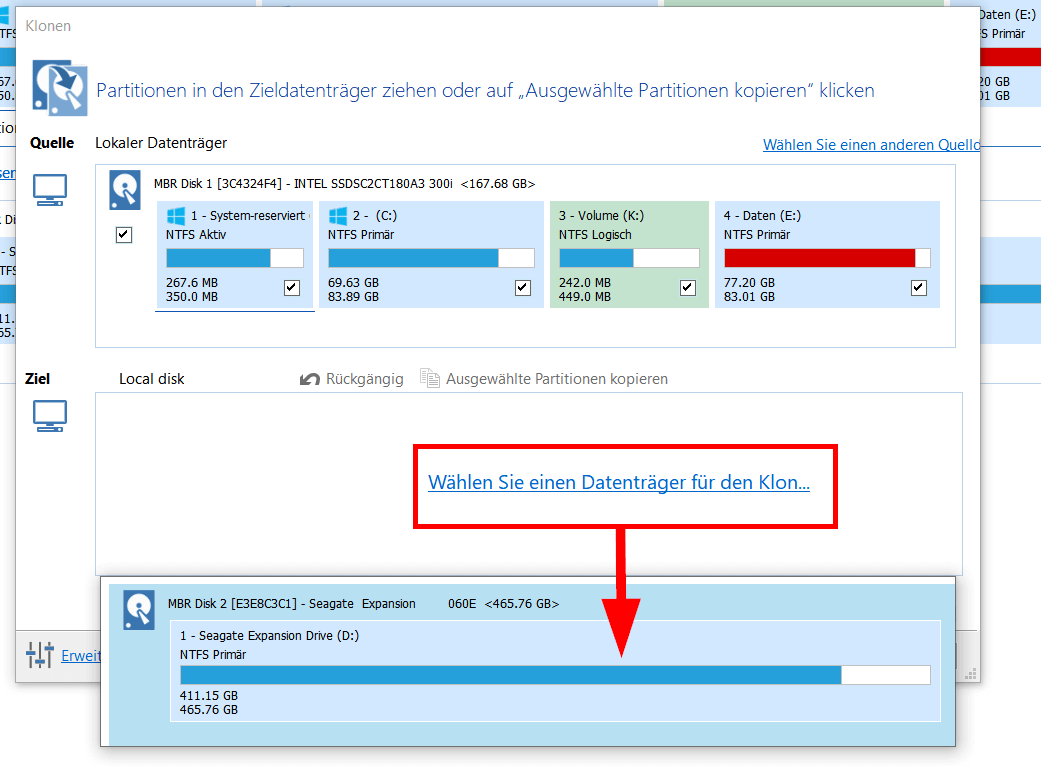Click the resize grip at dialog corner
Image resolution: width=1041 pixels, height=766 pixels.
[971, 674]
